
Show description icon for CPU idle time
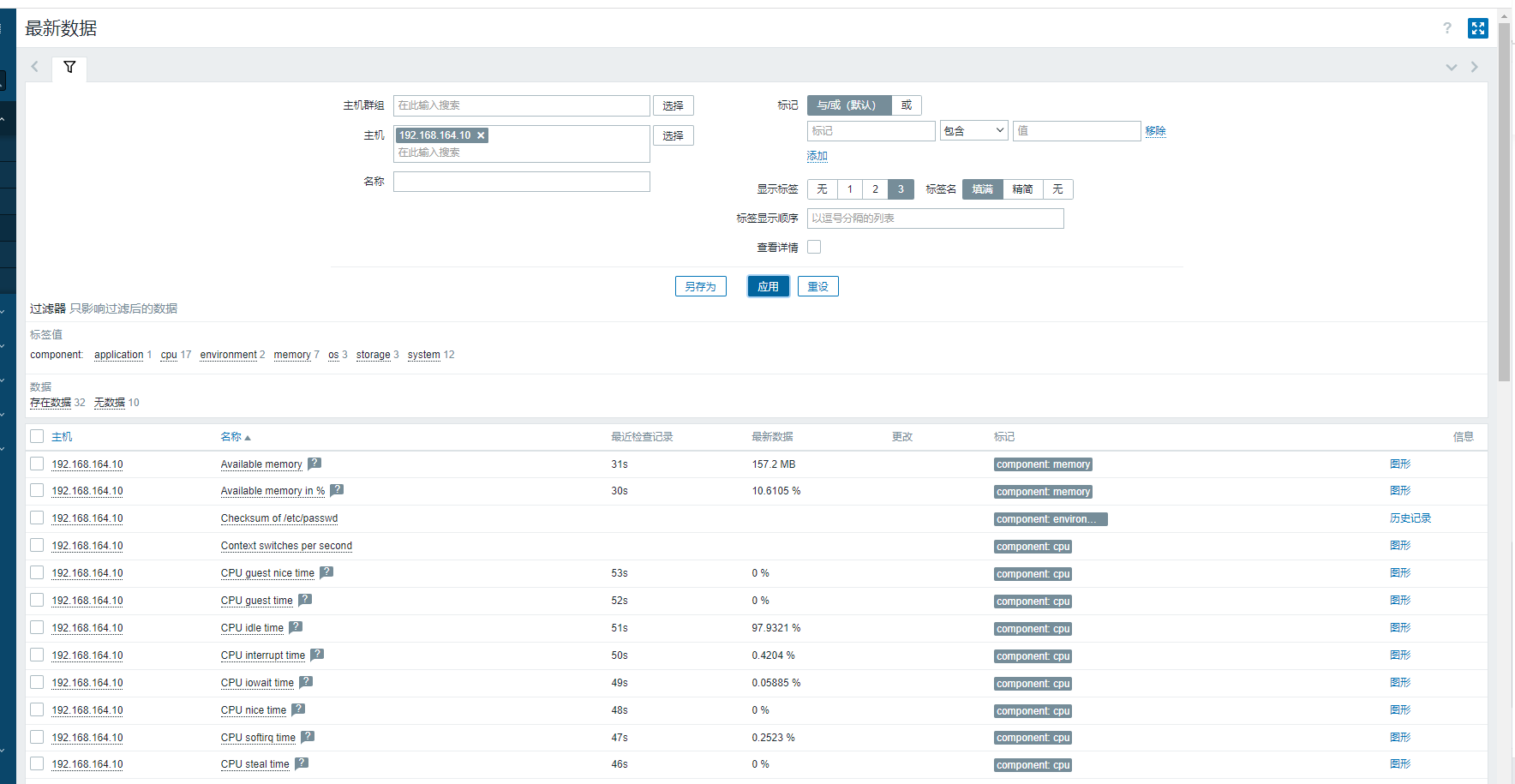click(x=296, y=627)
